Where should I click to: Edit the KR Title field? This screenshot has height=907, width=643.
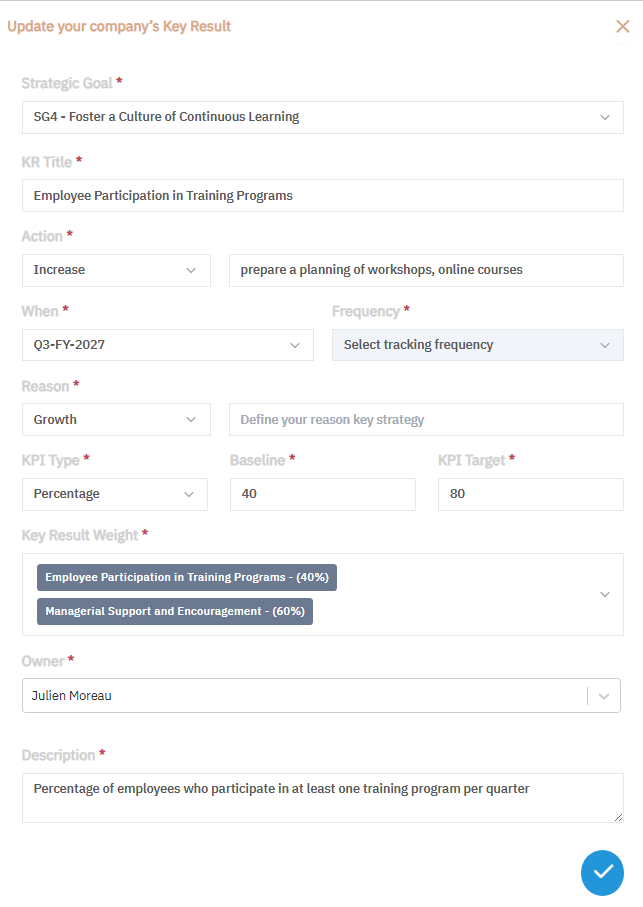[322, 196]
